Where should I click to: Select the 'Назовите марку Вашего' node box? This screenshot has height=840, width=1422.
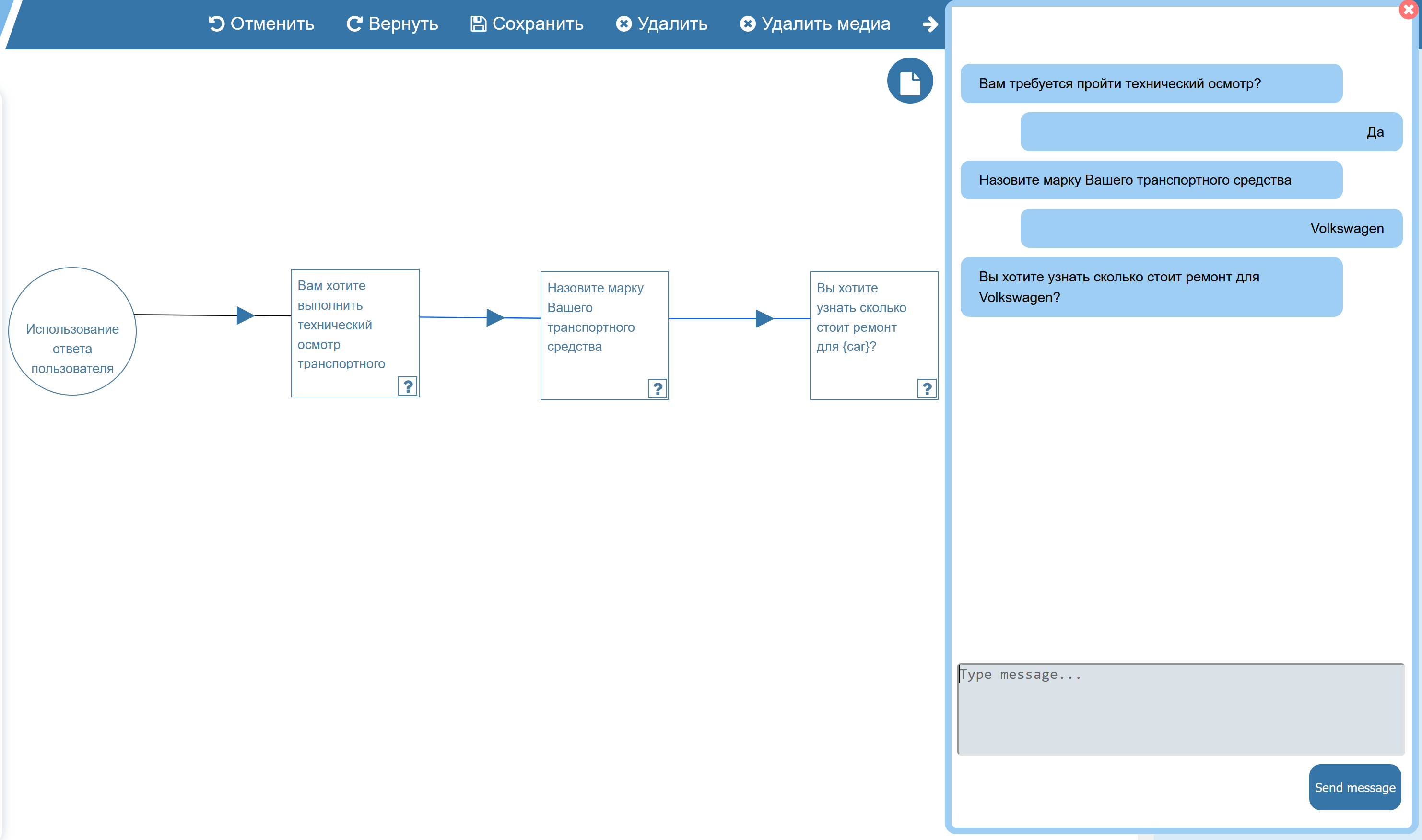pos(604,335)
